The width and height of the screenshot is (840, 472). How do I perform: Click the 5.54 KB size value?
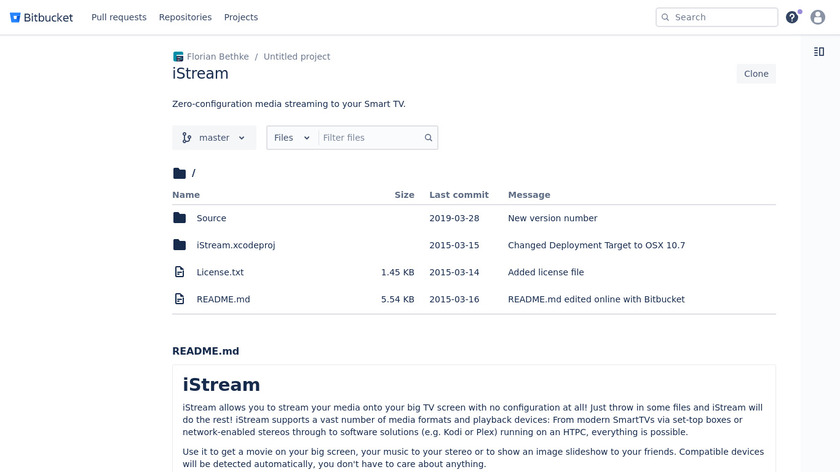pos(398,299)
